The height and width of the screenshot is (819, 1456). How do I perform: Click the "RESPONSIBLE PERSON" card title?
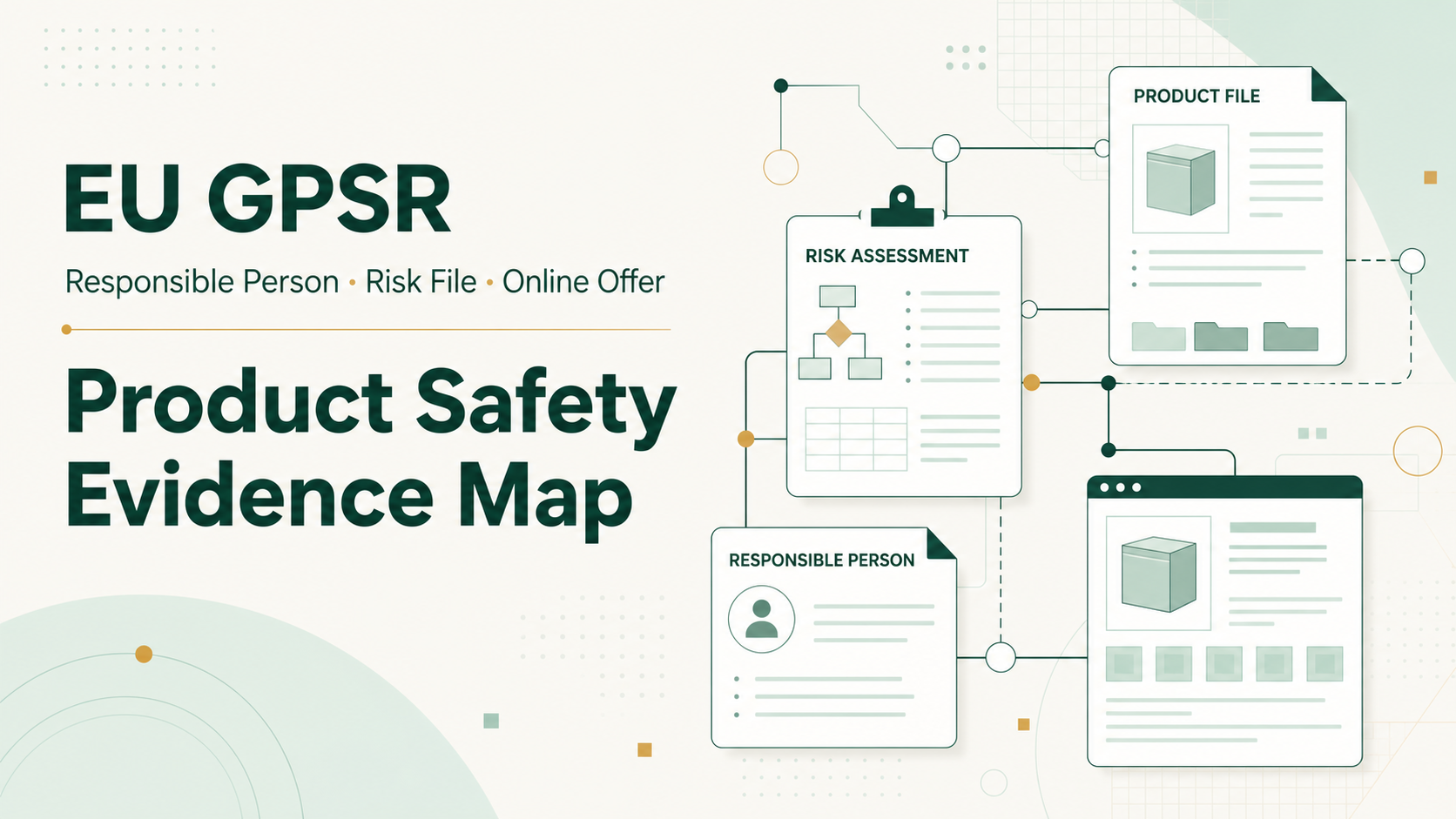click(x=821, y=561)
